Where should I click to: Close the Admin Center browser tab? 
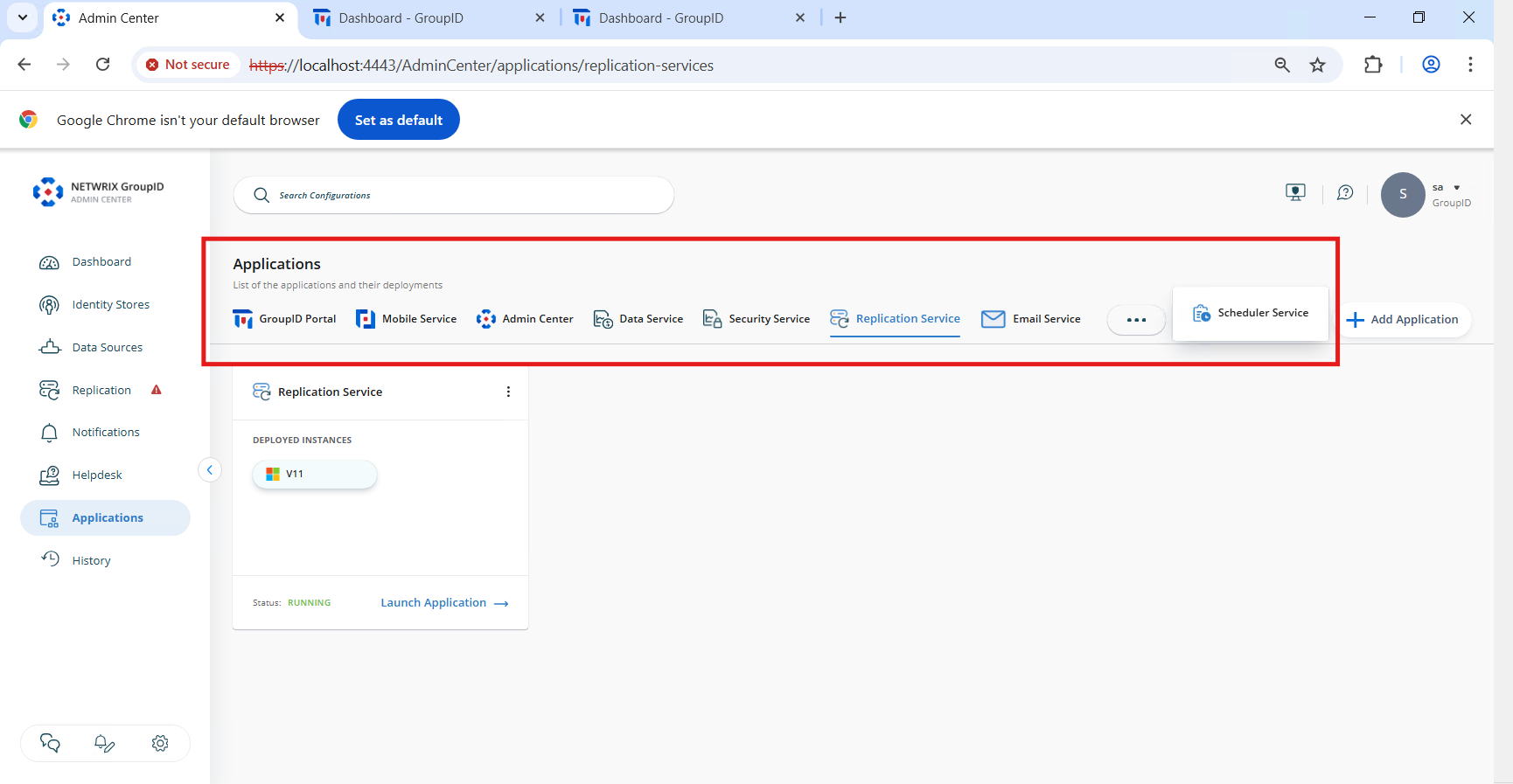(280, 17)
